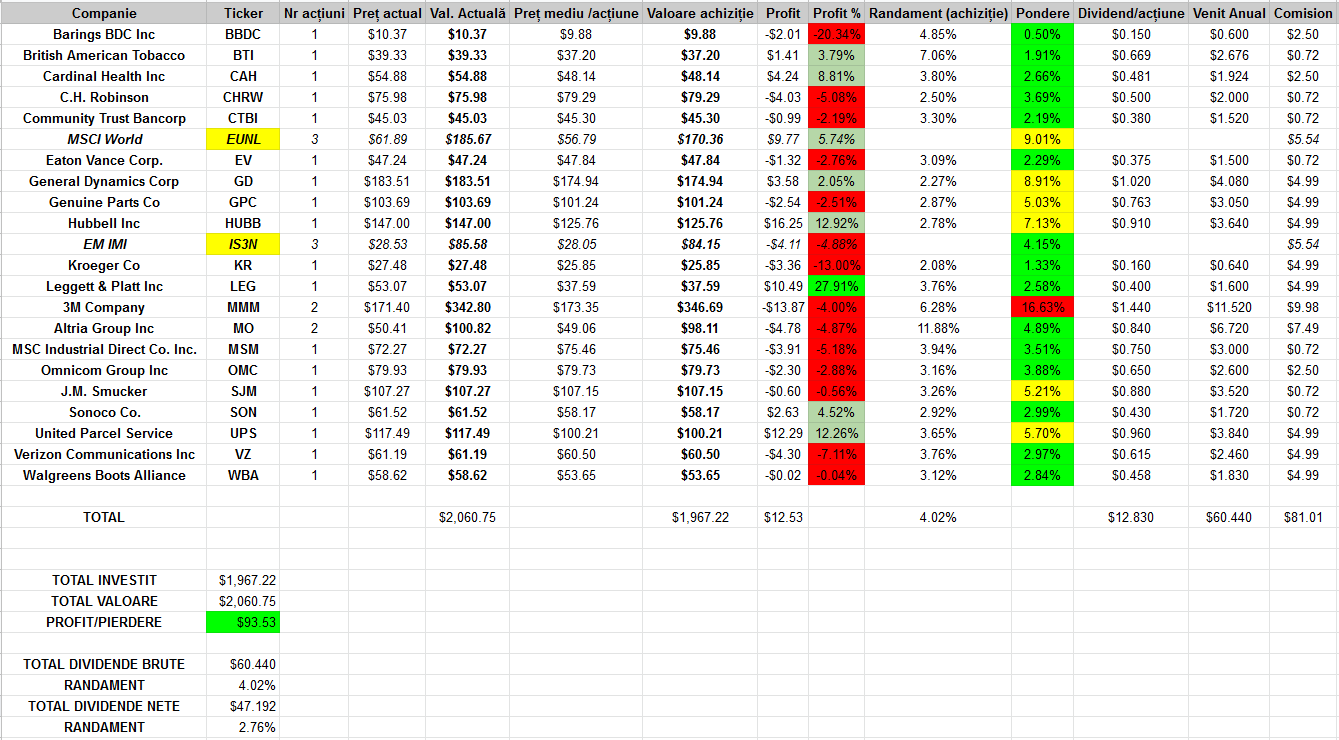Viewport: 1339px width, 740px height.
Task: Click the Pondere column header
Action: click(x=1042, y=14)
